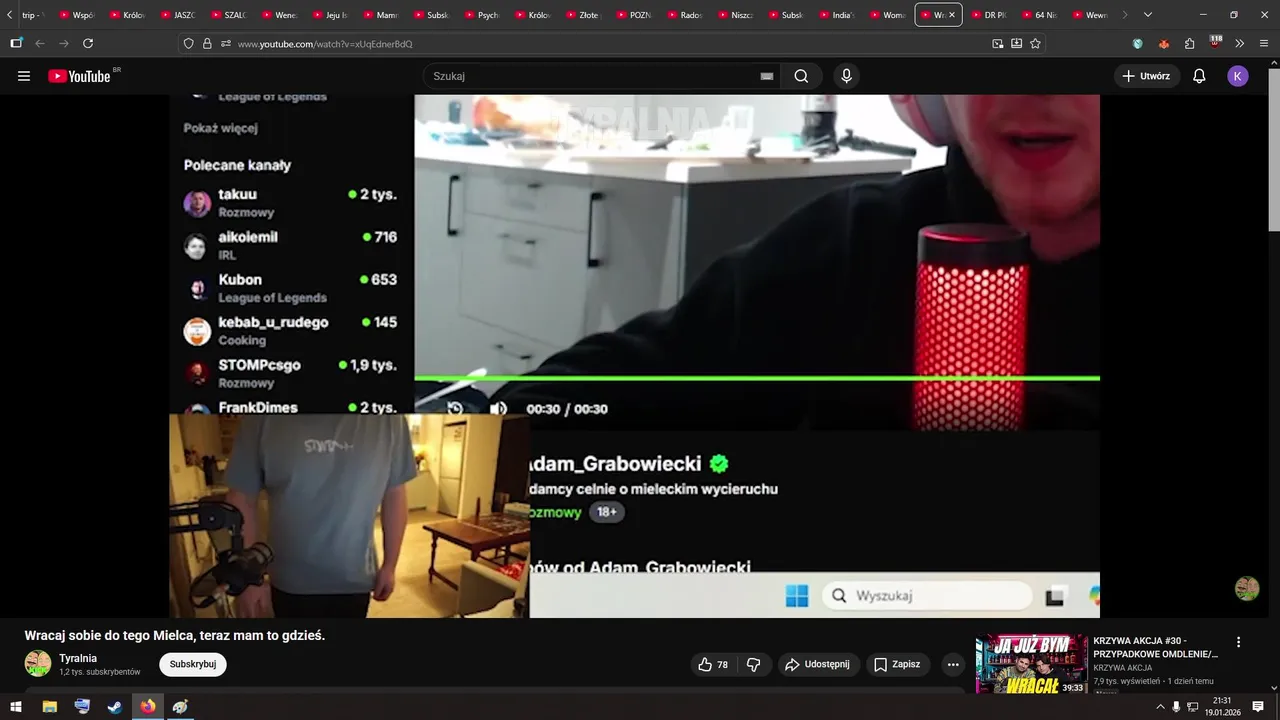
Task: Open the KRZYWA AKCJA #30 video title
Action: pyautogui.click(x=1156, y=647)
